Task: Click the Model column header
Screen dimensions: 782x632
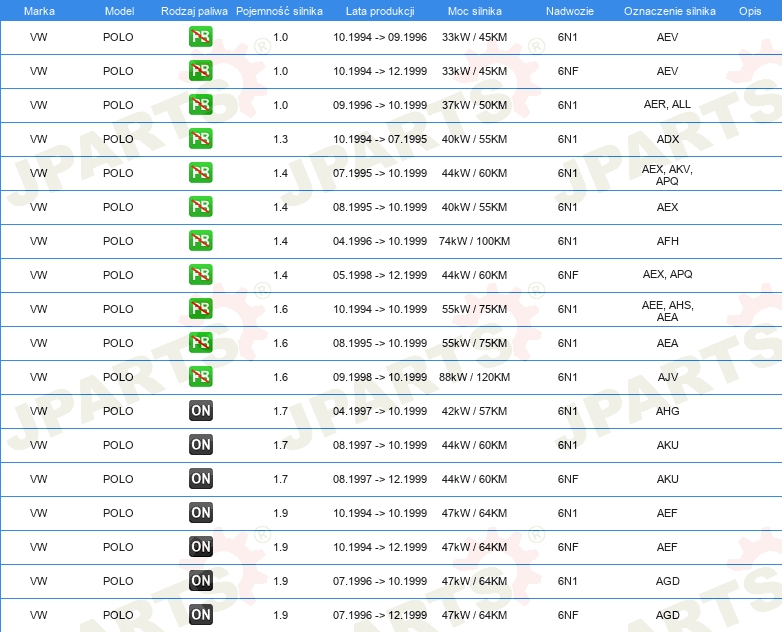Action: [119, 11]
